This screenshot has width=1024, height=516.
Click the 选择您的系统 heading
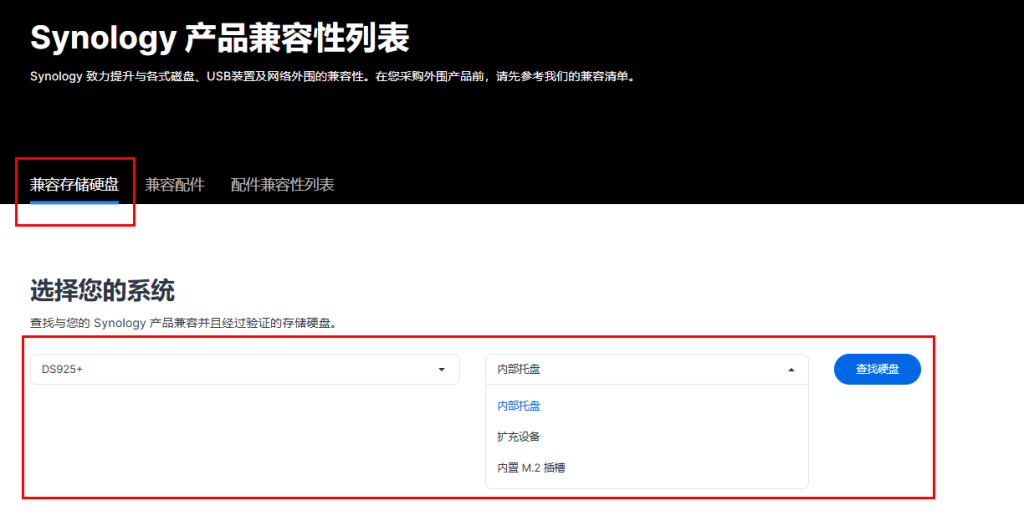(x=103, y=290)
